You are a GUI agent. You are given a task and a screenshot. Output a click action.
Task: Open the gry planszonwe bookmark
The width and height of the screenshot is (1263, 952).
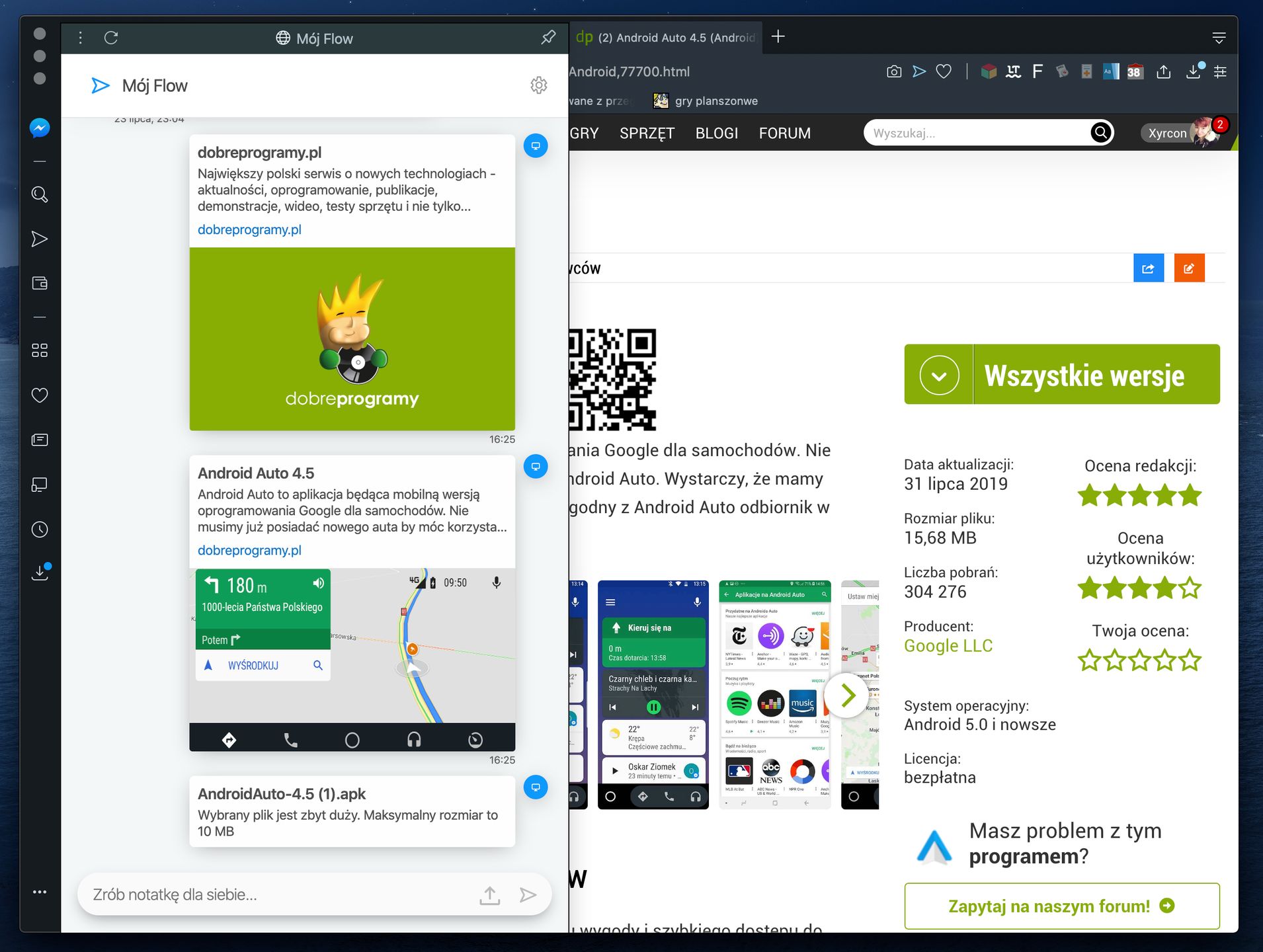[x=706, y=100]
